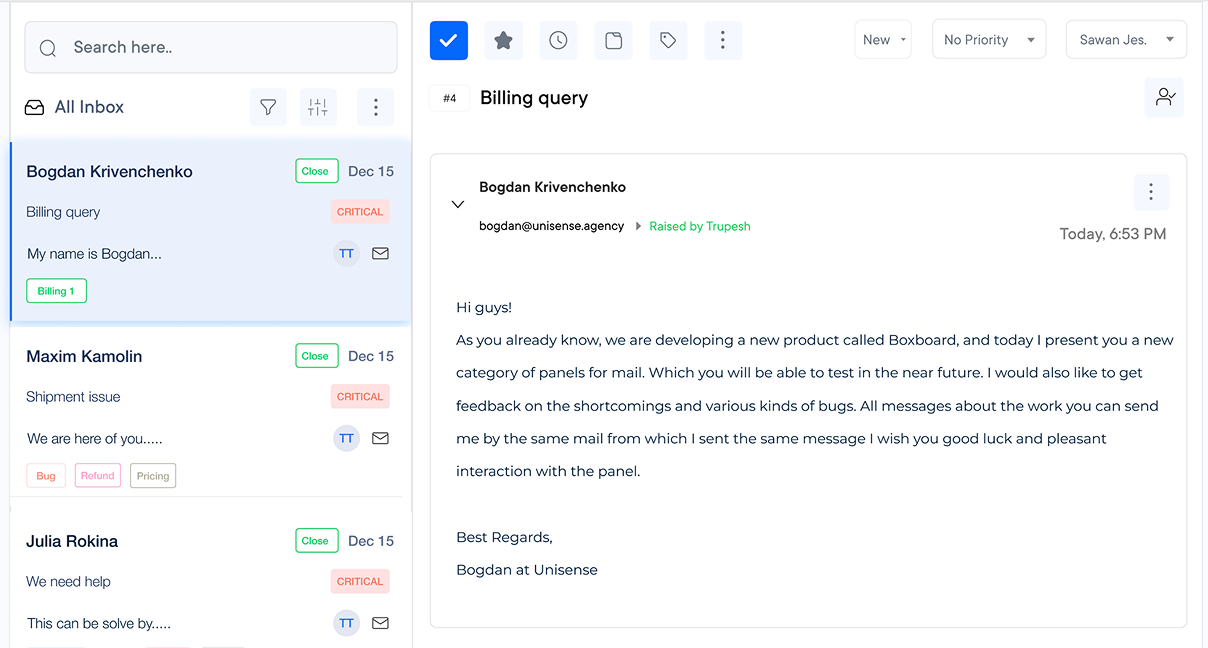Image resolution: width=1208 pixels, height=648 pixels.
Task: Click preview text My name is Bogdan...
Action: click(94, 254)
